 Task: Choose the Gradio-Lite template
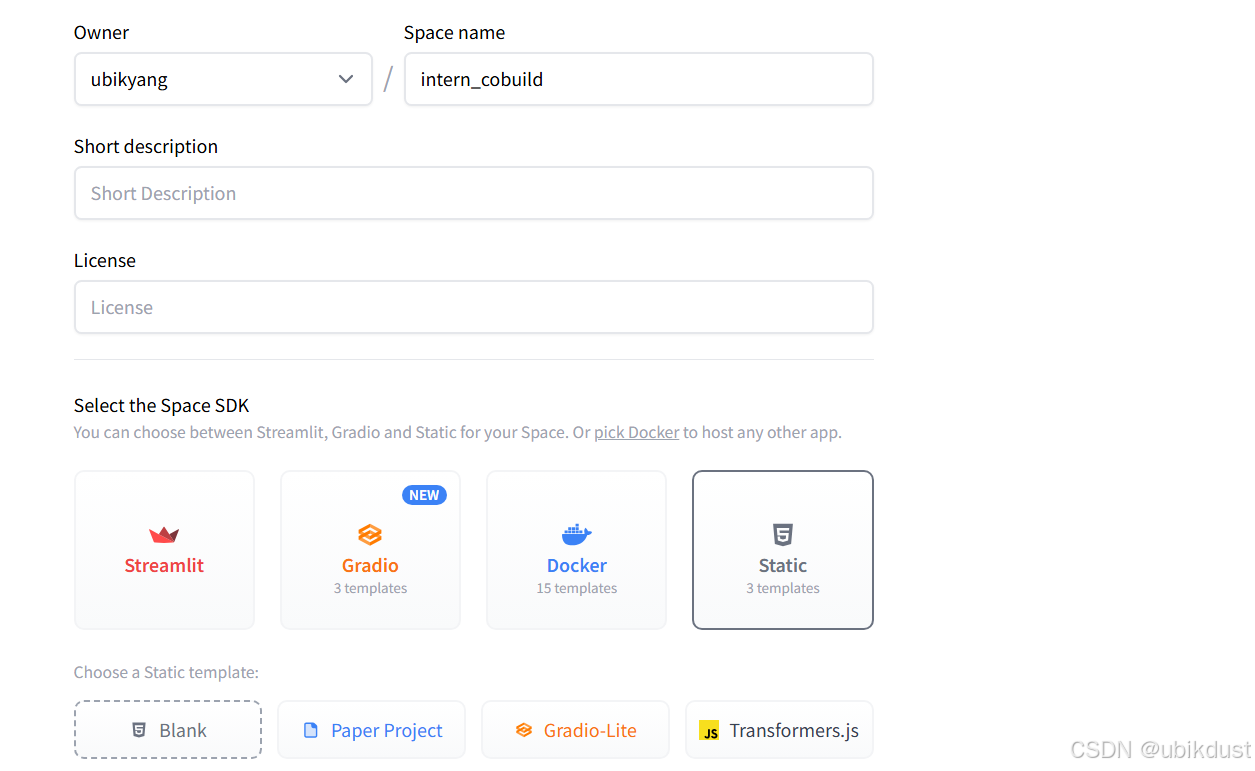[x=575, y=730]
